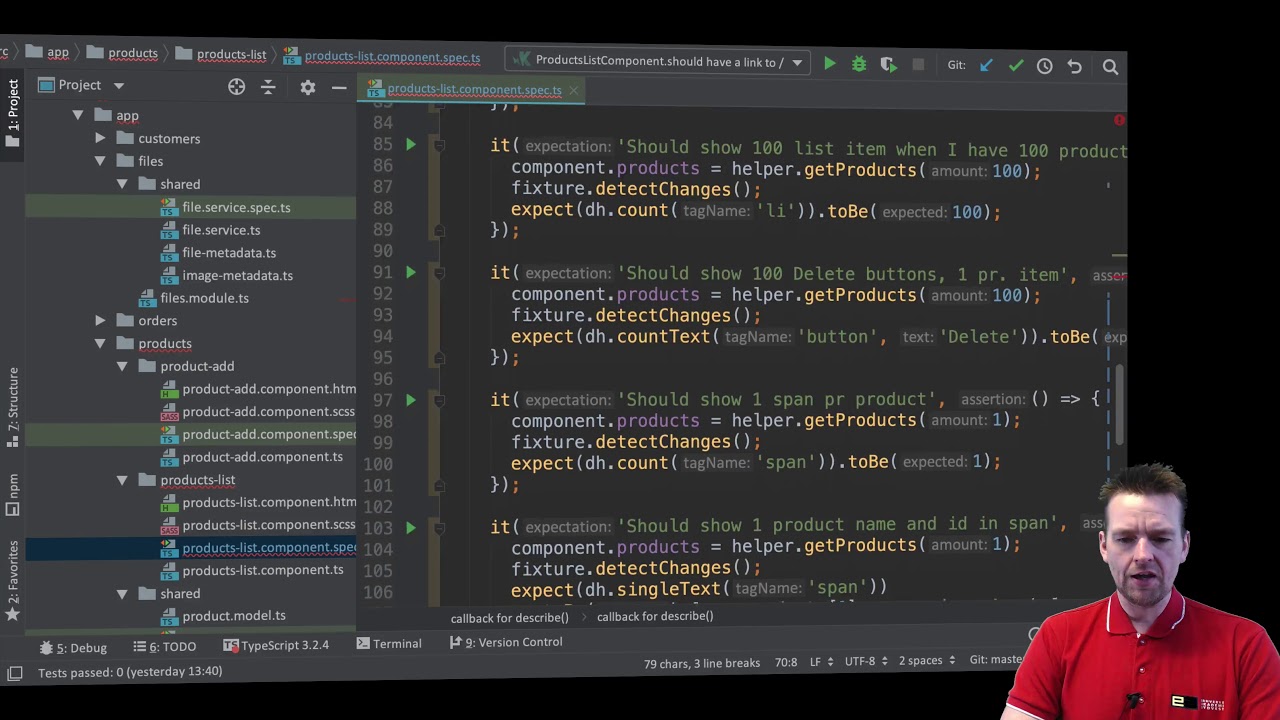1280x720 pixels.
Task: Start debugging with the green bug icon
Action: point(858,64)
